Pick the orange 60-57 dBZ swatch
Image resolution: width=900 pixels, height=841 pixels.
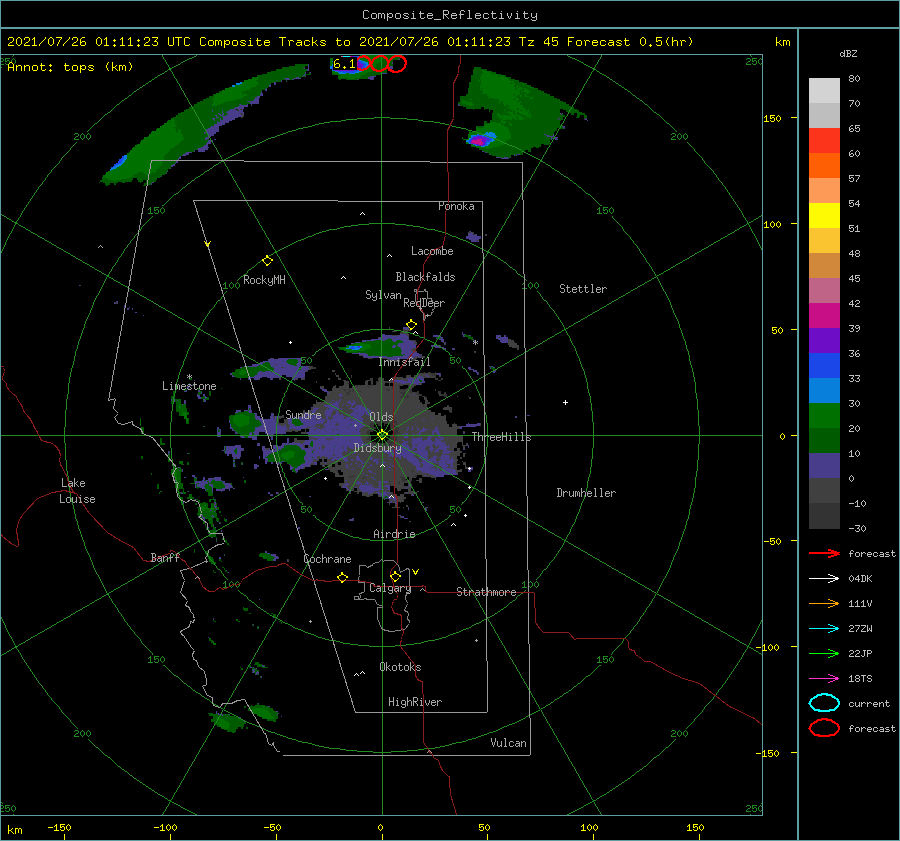824,165
